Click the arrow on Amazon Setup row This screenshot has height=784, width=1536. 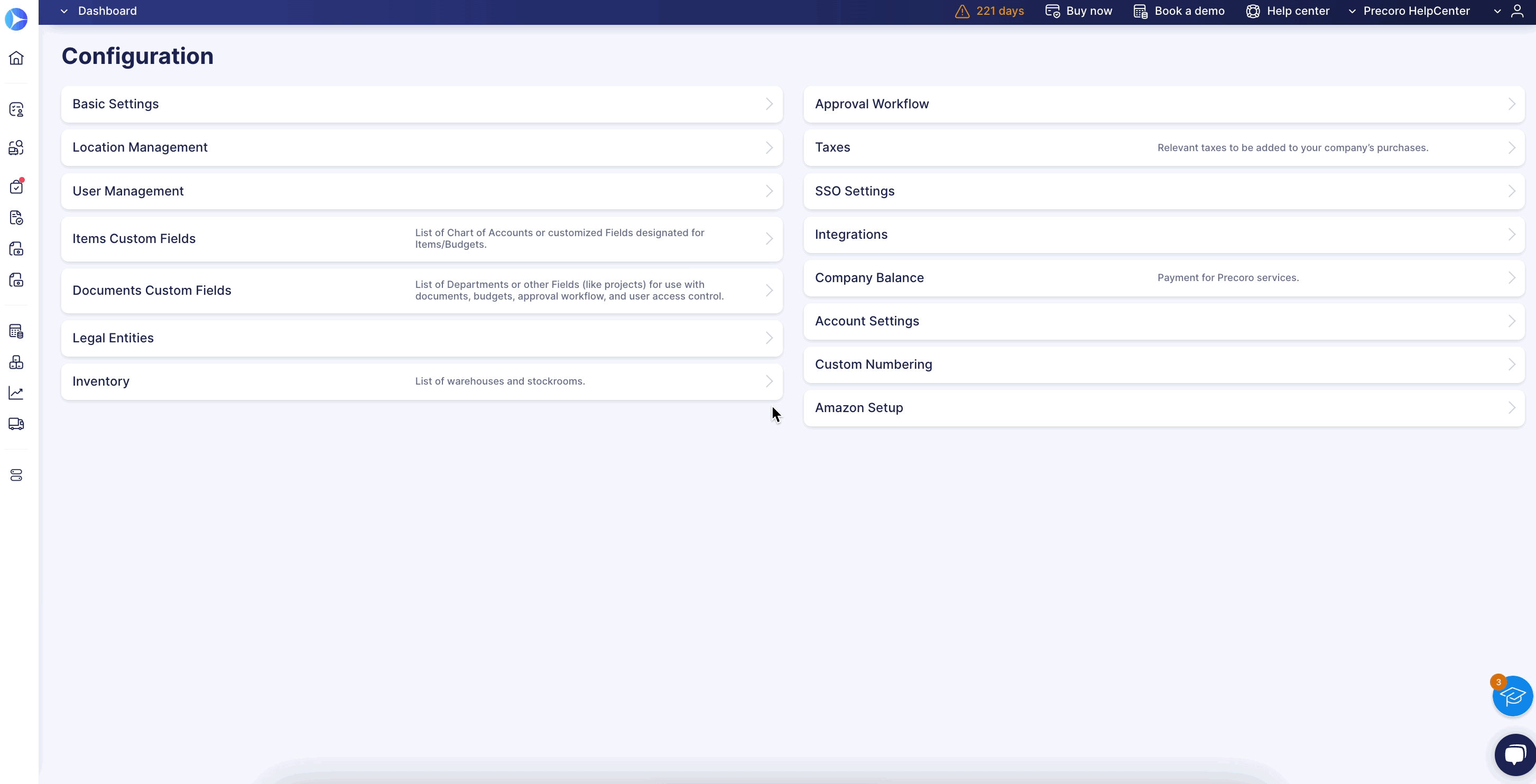[1512, 408]
